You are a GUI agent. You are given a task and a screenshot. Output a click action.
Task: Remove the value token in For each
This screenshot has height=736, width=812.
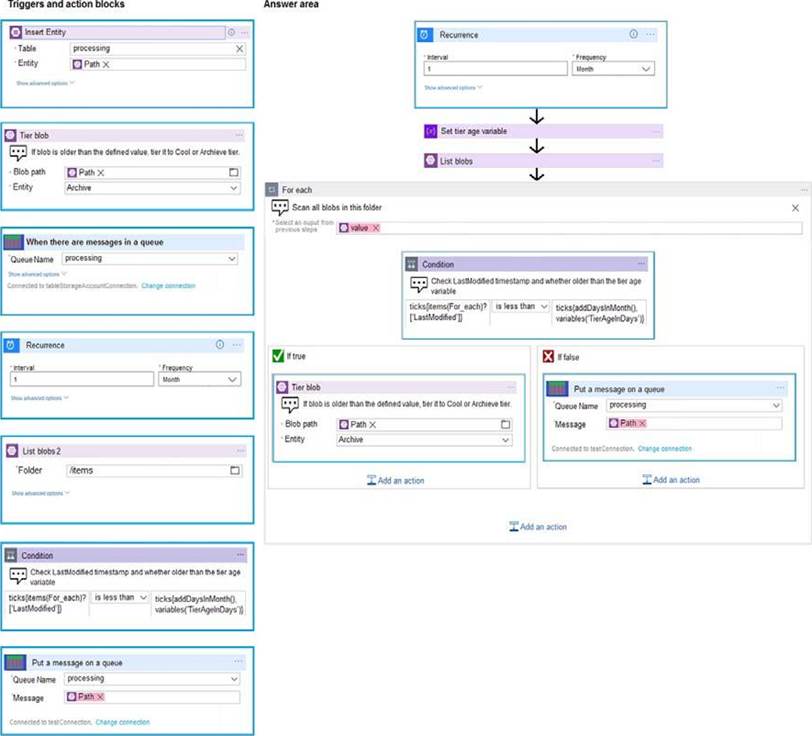tap(375, 228)
